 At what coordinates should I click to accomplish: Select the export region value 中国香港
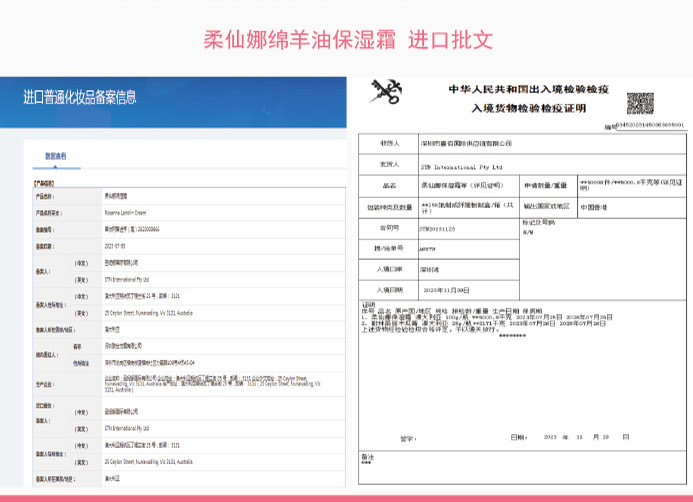pos(594,207)
